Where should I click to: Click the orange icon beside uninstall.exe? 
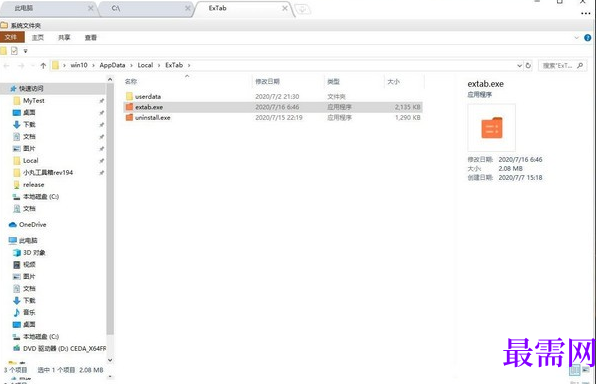point(129,118)
